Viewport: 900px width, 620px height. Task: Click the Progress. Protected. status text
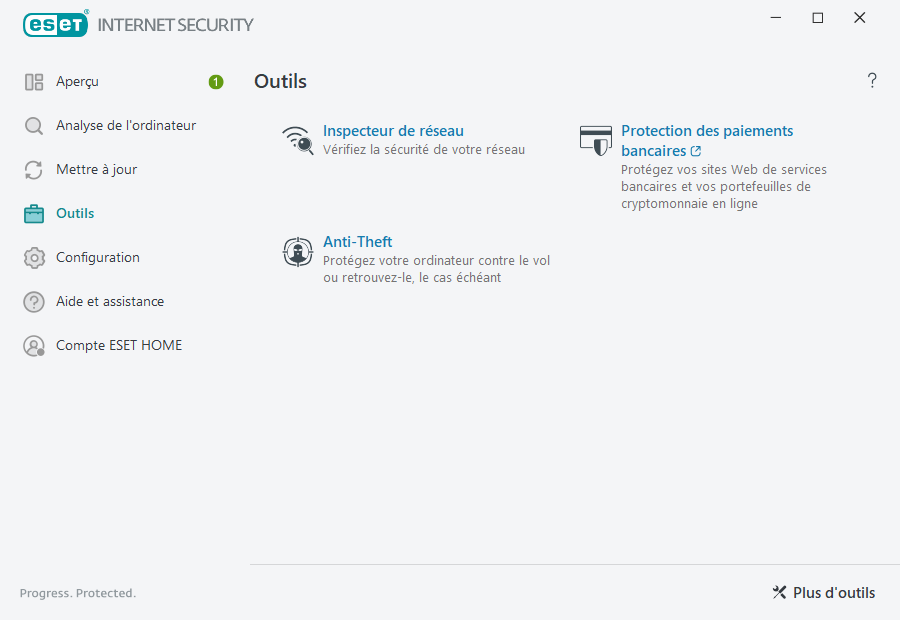click(77, 592)
